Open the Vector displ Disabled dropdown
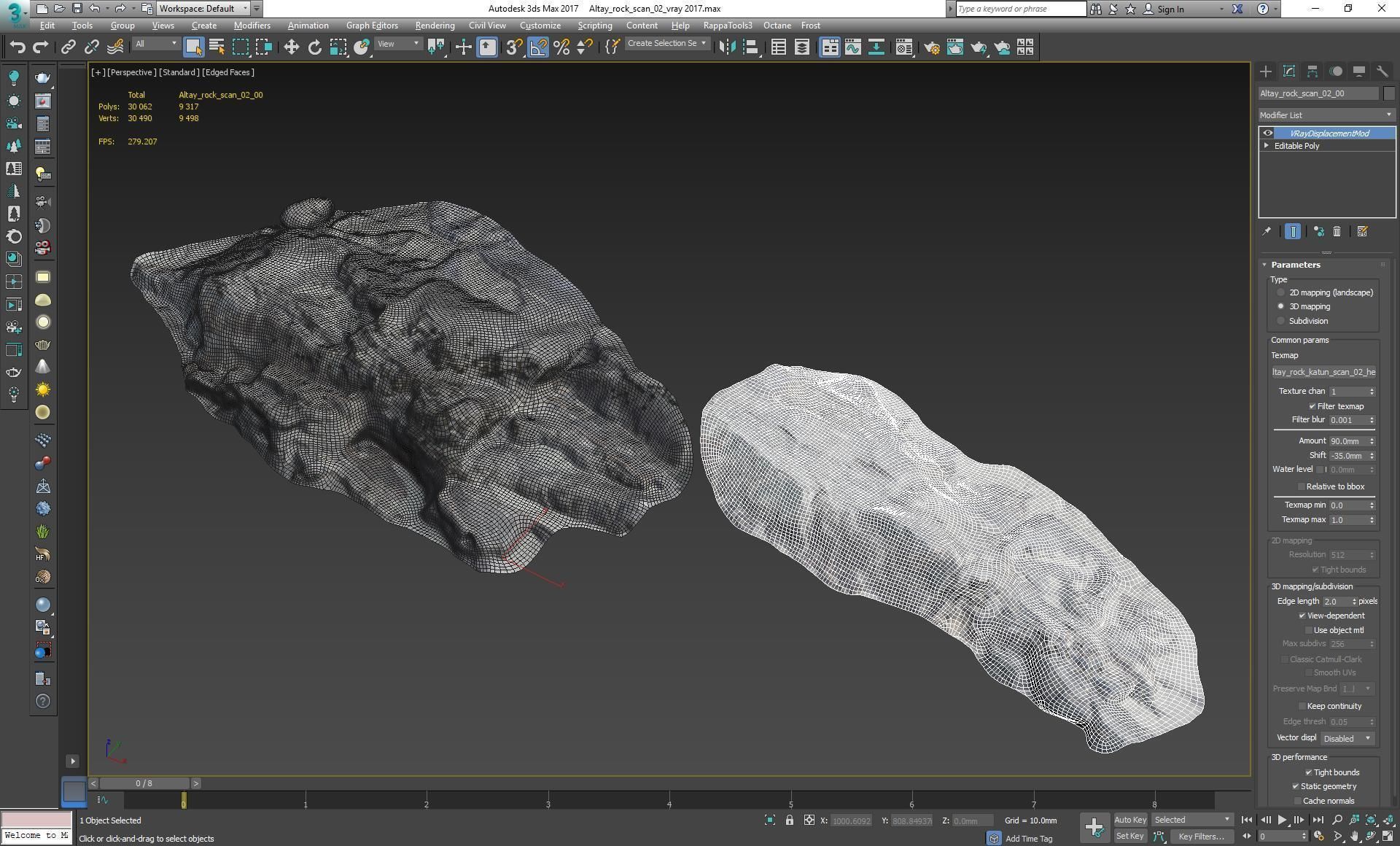1400x846 pixels. tap(1347, 739)
